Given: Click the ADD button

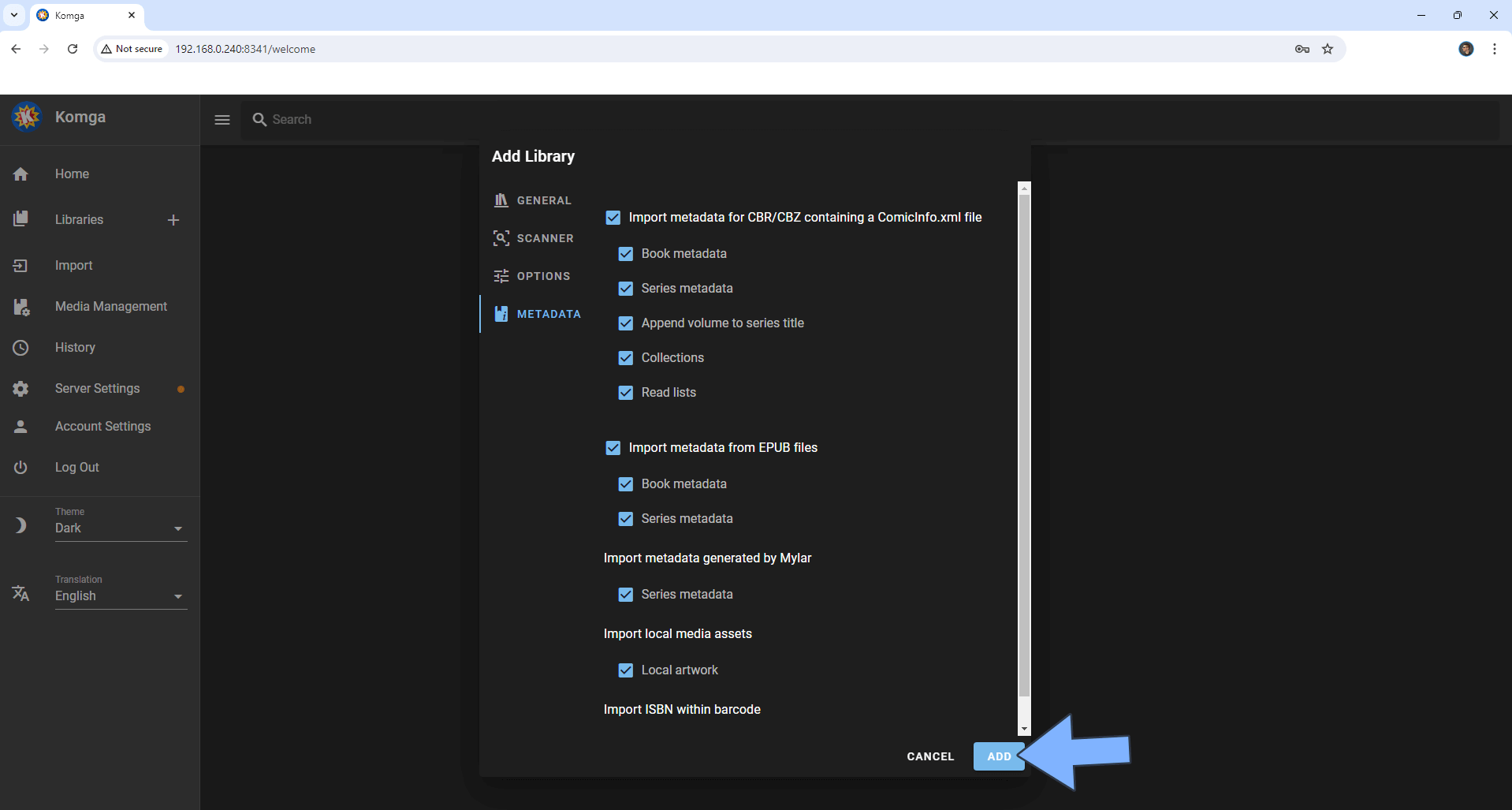Looking at the screenshot, I should (x=999, y=756).
